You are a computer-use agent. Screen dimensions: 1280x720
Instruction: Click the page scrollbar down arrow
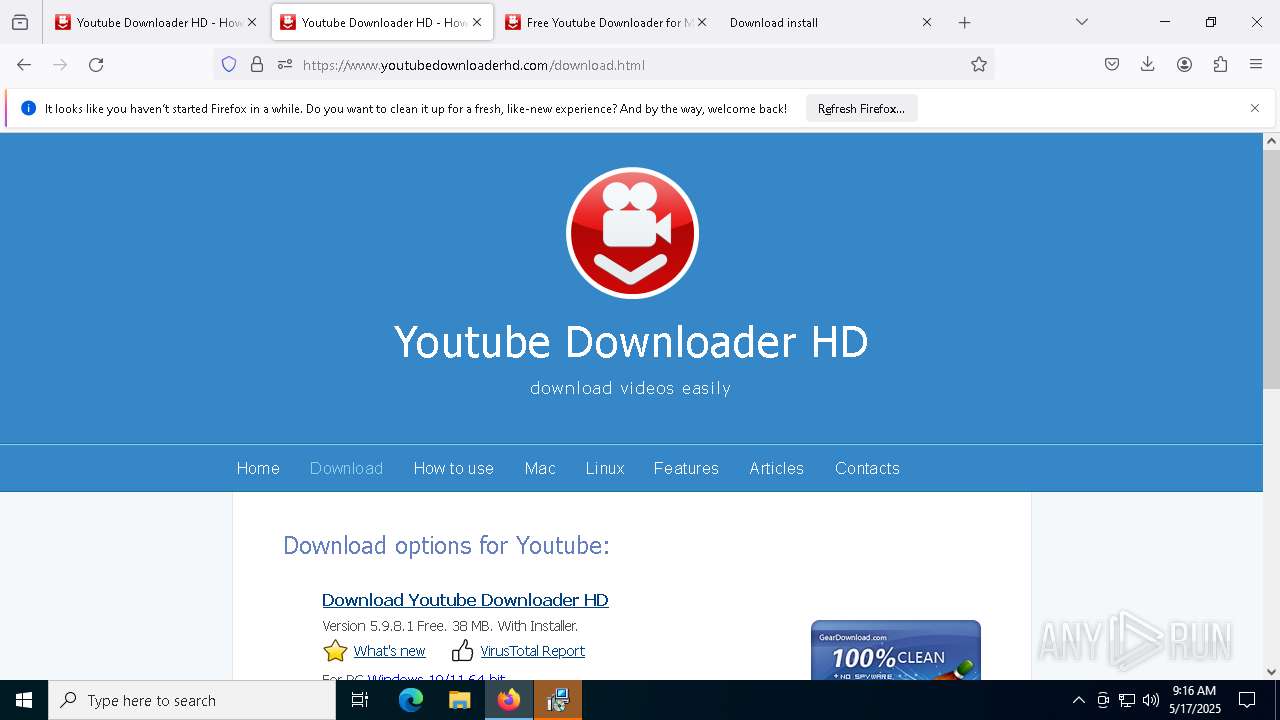pos(1271,672)
